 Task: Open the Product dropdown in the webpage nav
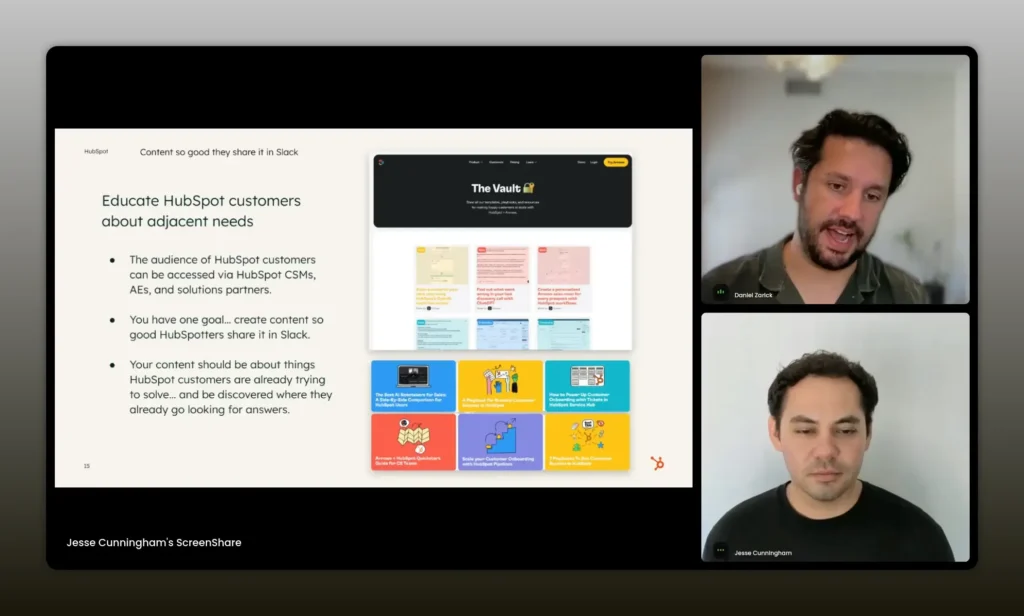click(475, 161)
